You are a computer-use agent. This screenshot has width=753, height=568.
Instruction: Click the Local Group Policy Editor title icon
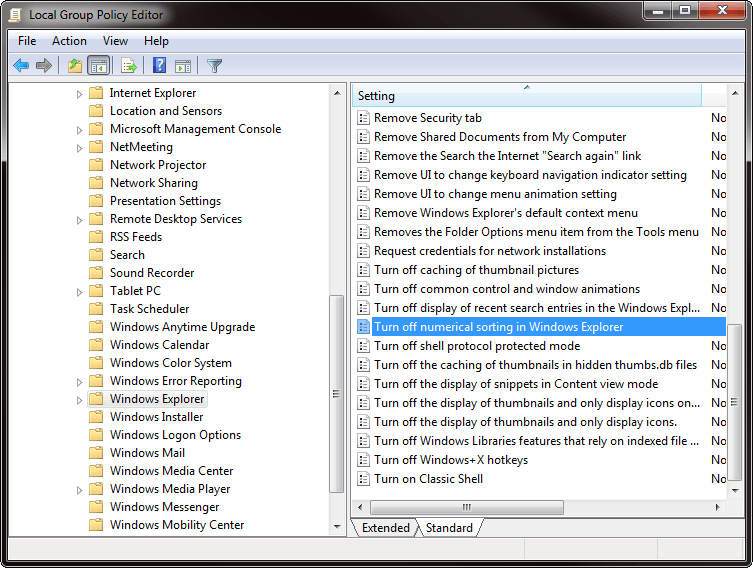15,15
